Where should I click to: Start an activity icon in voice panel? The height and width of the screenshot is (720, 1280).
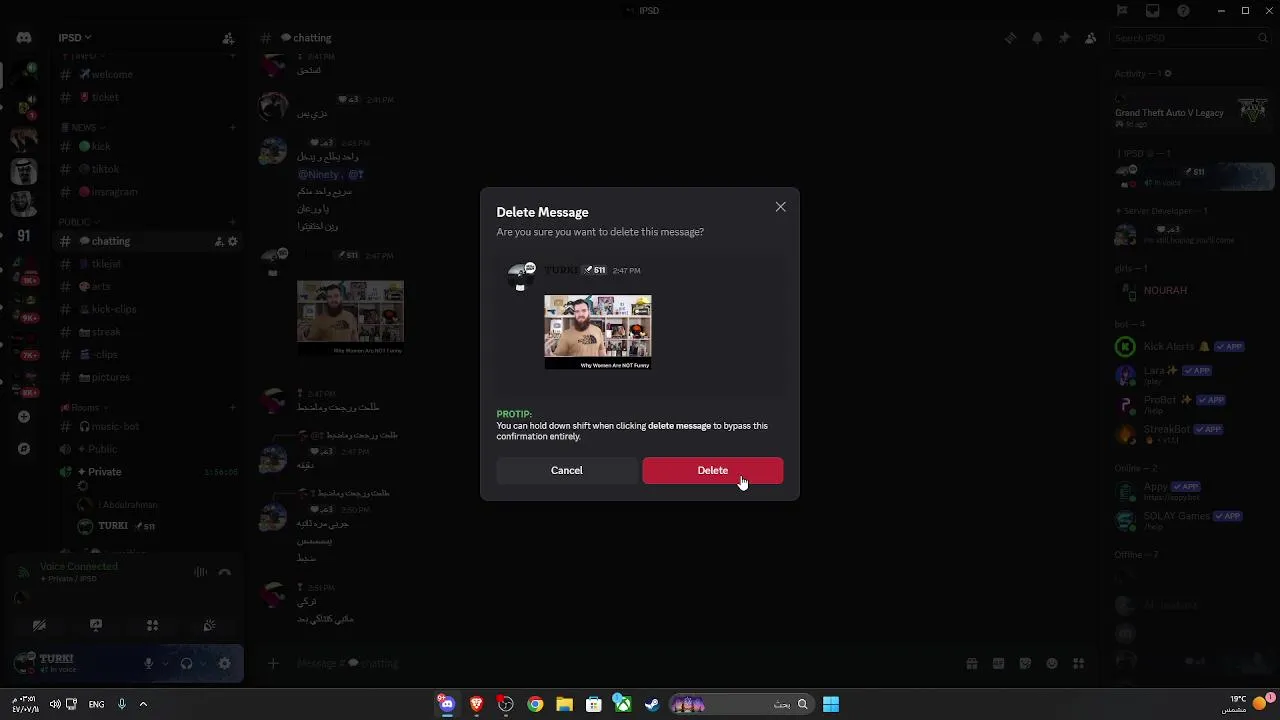152,626
